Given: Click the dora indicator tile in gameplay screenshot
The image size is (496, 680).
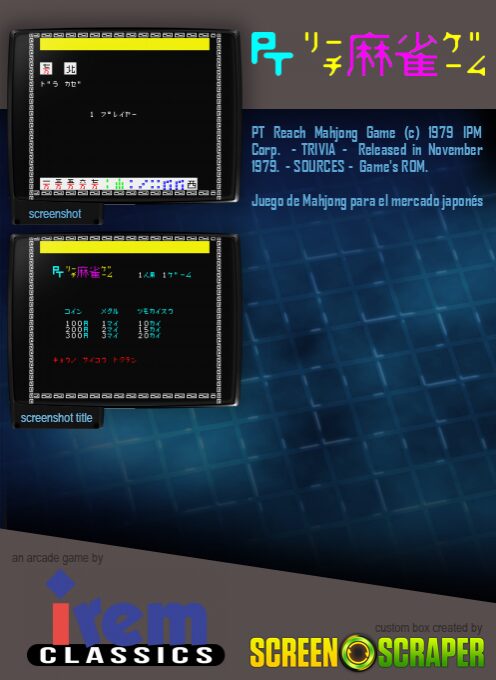Looking at the screenshot, I should pyautogui.click(x=46, y=68).
